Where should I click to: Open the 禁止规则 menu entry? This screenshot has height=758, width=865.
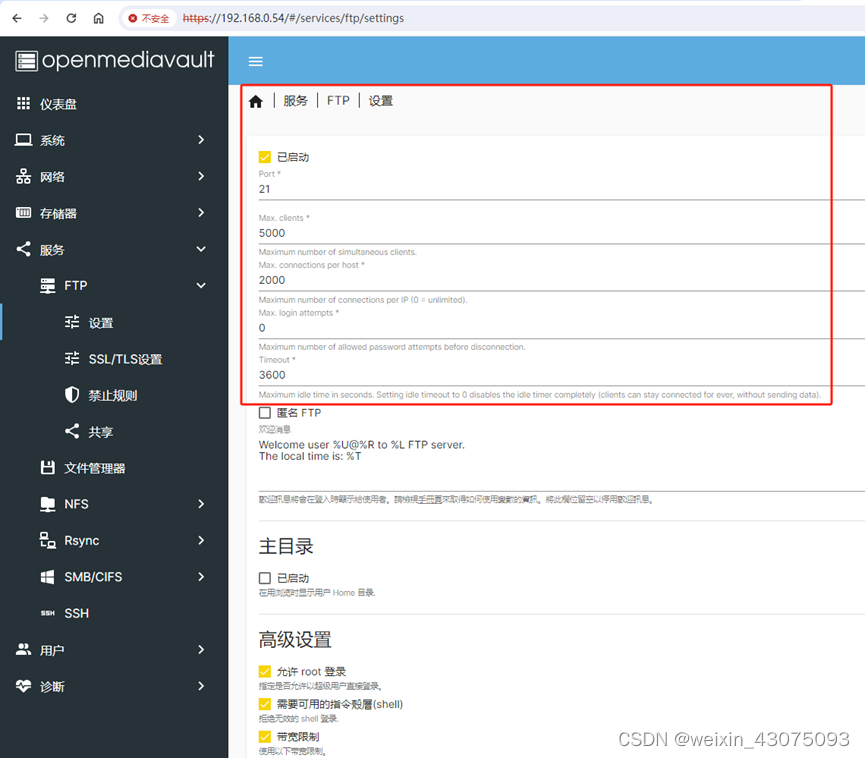pyautogui.click(x=114, y=395)
